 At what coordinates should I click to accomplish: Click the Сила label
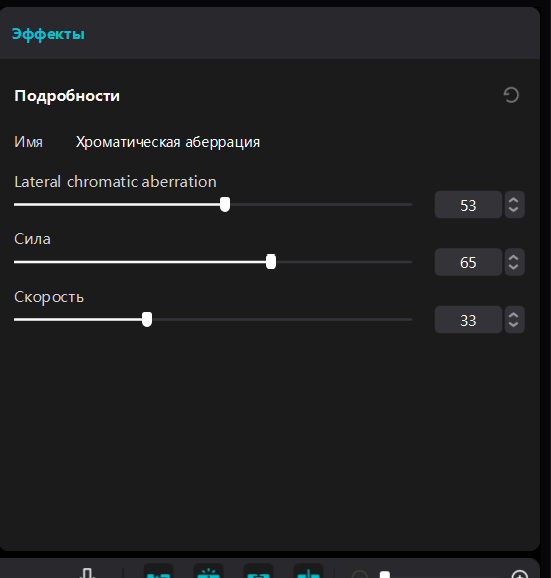point(32,239)
